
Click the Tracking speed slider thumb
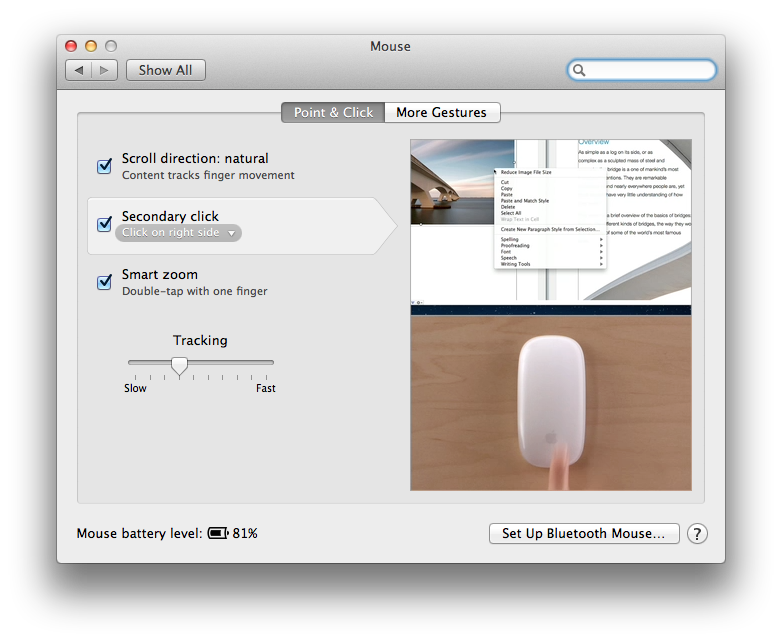pyautogui.click(x=180, y=366)
